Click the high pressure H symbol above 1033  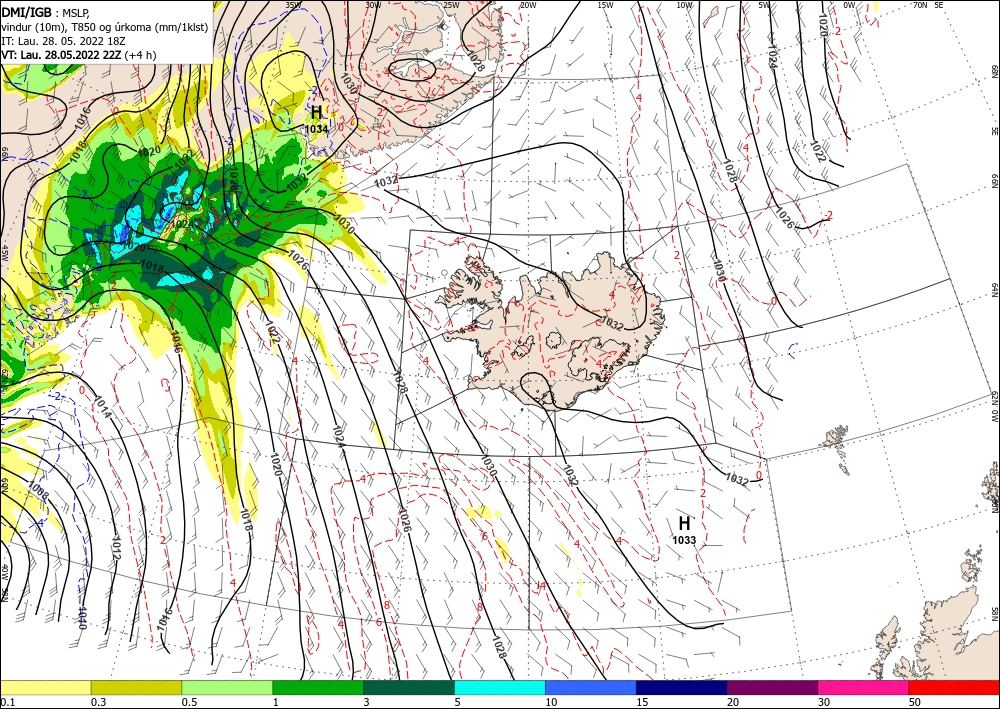click(x=684, y=524)
